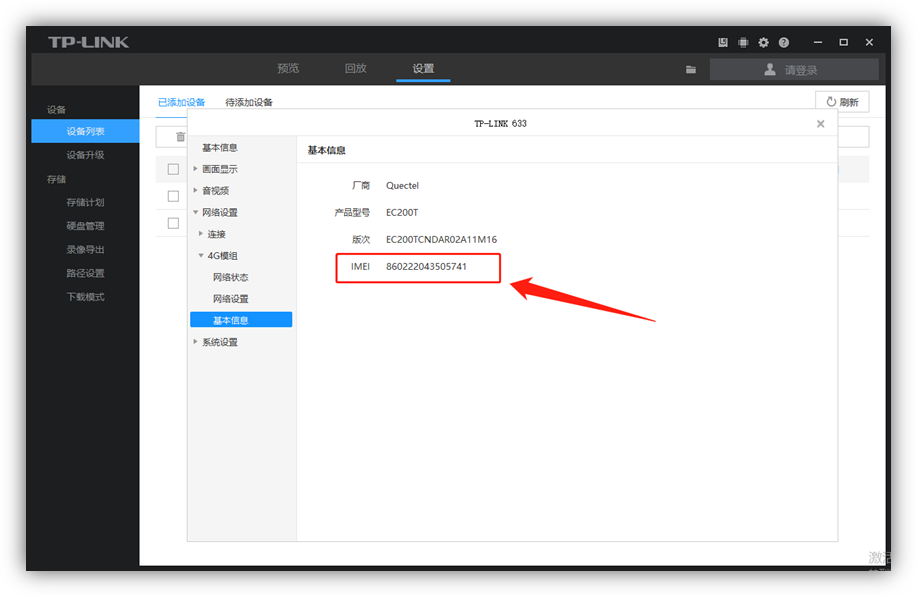
Task: Click the 系统设置 tree label
Action: (220, 342)
